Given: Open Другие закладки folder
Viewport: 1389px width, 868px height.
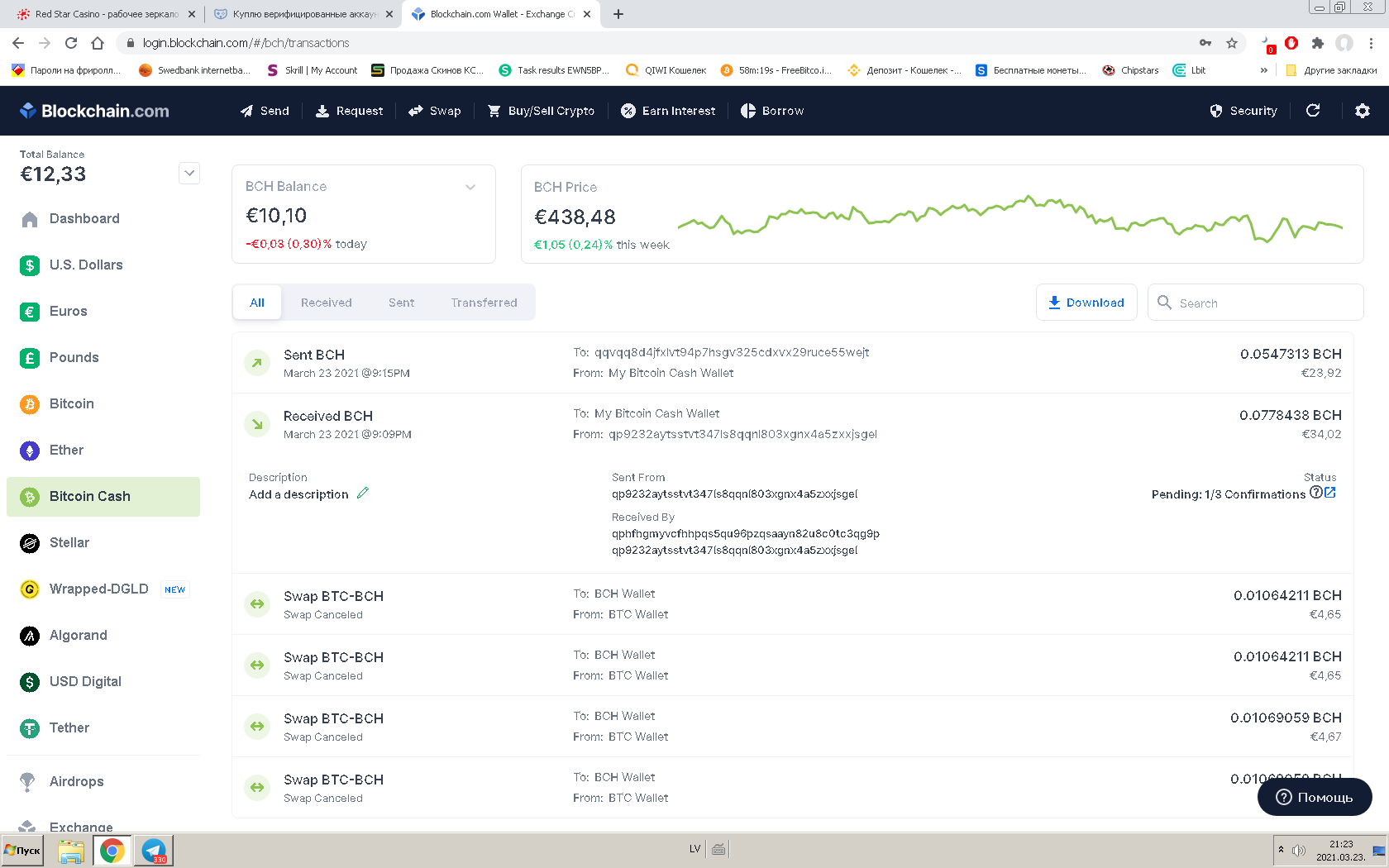Looking at the screenshot, I should (x=1331, y=70).
